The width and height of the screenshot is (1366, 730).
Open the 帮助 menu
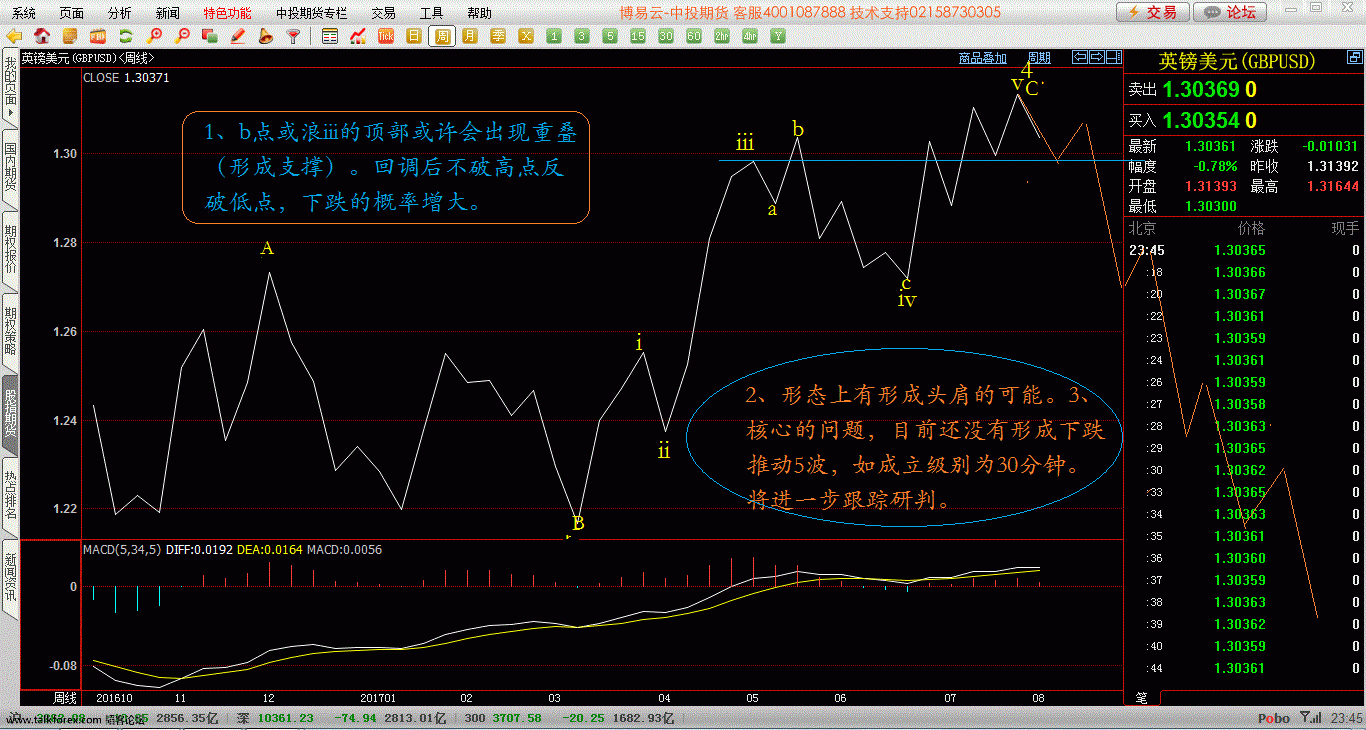pos(479,13)
